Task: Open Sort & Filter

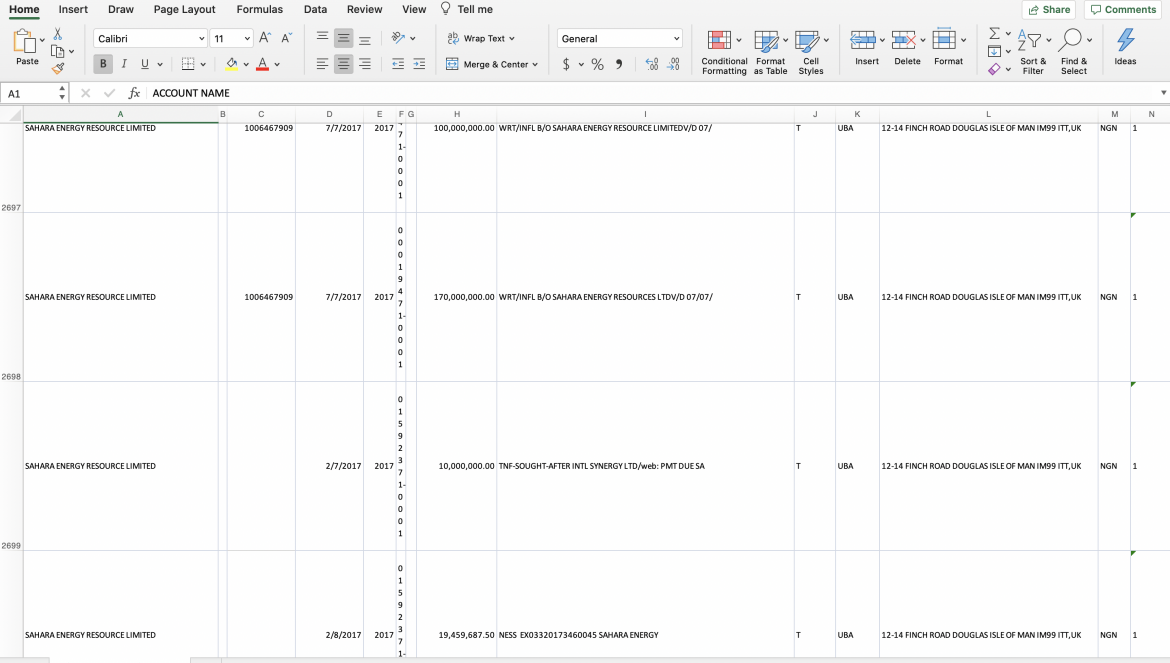Action: point(1033,52)
